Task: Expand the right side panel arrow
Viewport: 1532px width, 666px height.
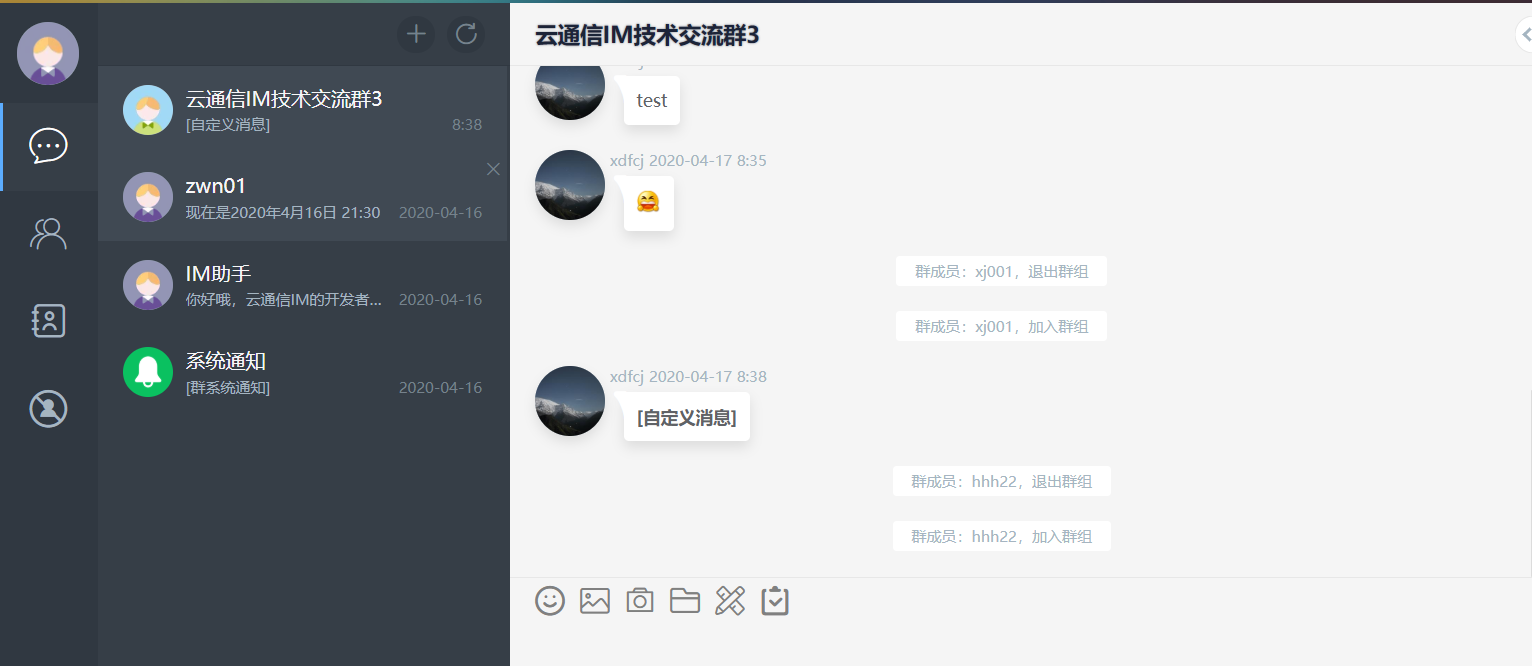Action: [x=1524, y=34]
